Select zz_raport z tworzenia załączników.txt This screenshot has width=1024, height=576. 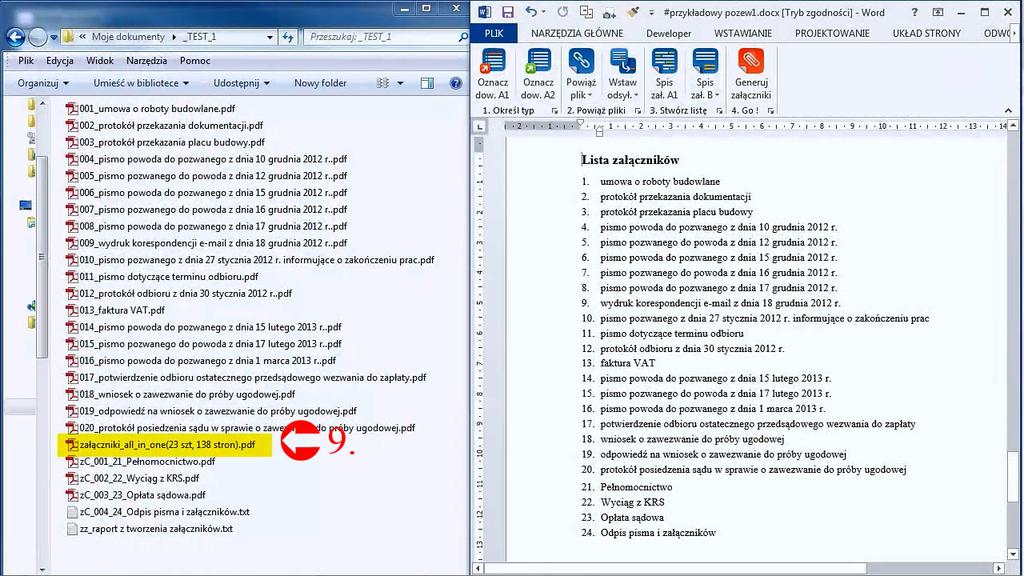[x=150, y=529]
